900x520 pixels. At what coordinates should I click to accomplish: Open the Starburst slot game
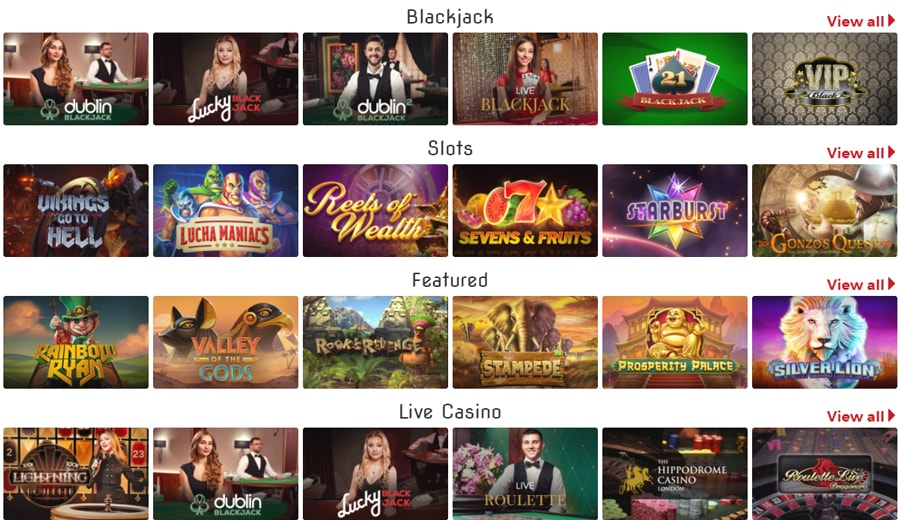(x=675, y=211)
